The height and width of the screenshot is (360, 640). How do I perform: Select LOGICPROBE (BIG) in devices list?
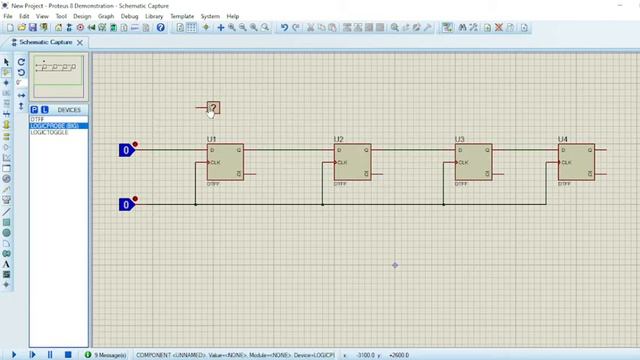58,126
